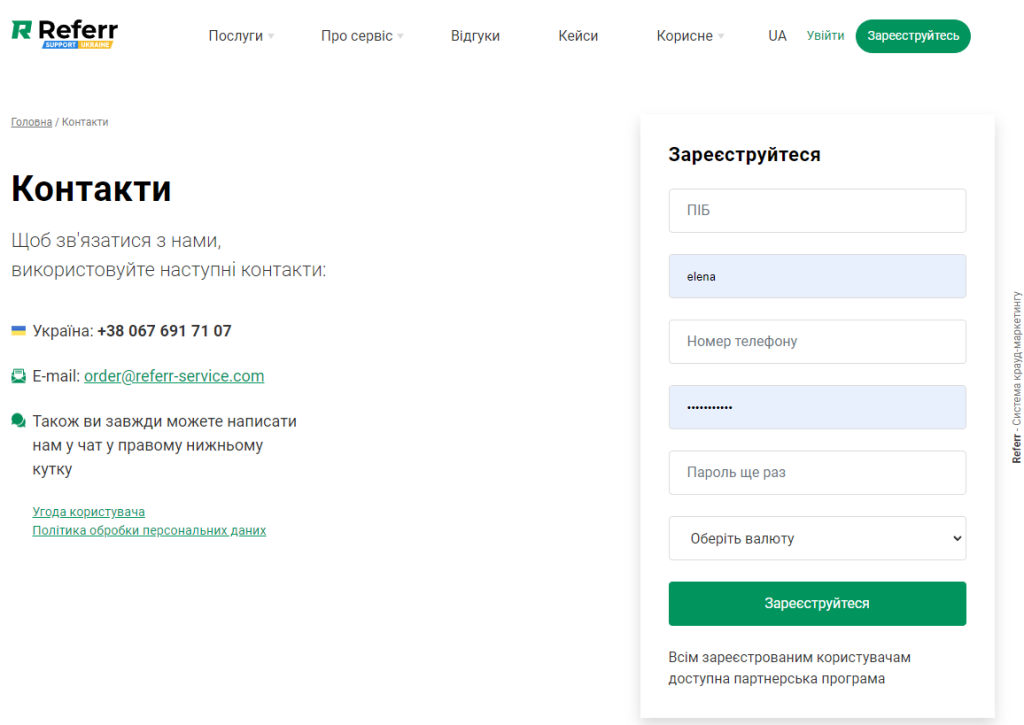Submit the form with Зареєструйтеся button
Screen dimensions: 1024x725
817,603
